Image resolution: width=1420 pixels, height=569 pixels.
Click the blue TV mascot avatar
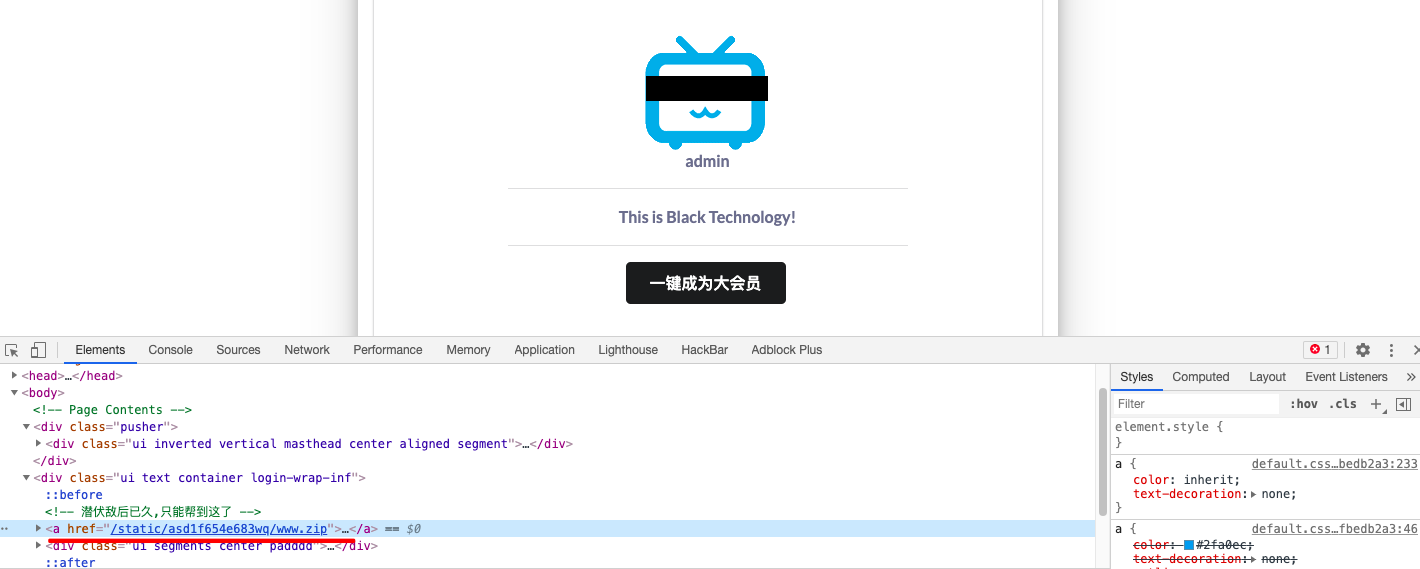click(x=706, y=93)
